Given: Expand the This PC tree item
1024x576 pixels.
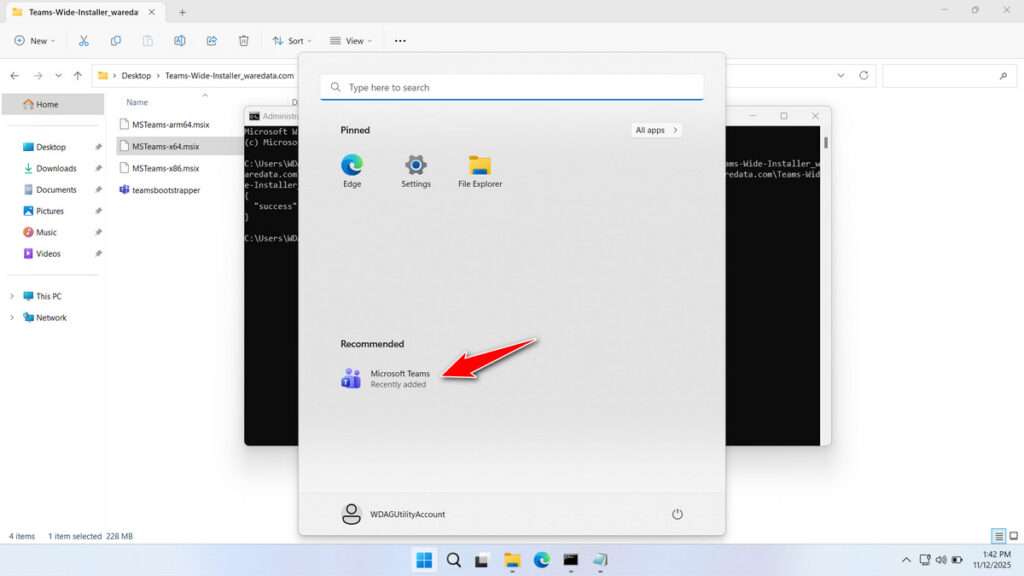Looking at the screenshot, I should 12,296.
